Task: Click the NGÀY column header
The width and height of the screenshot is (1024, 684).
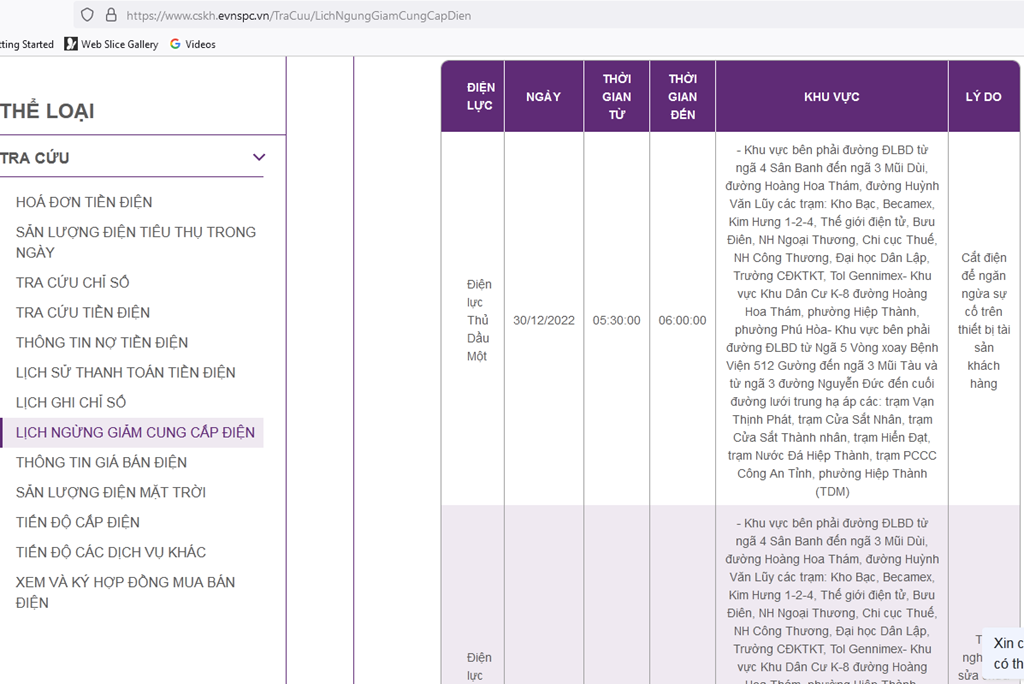Action: [x=543, y=97]
